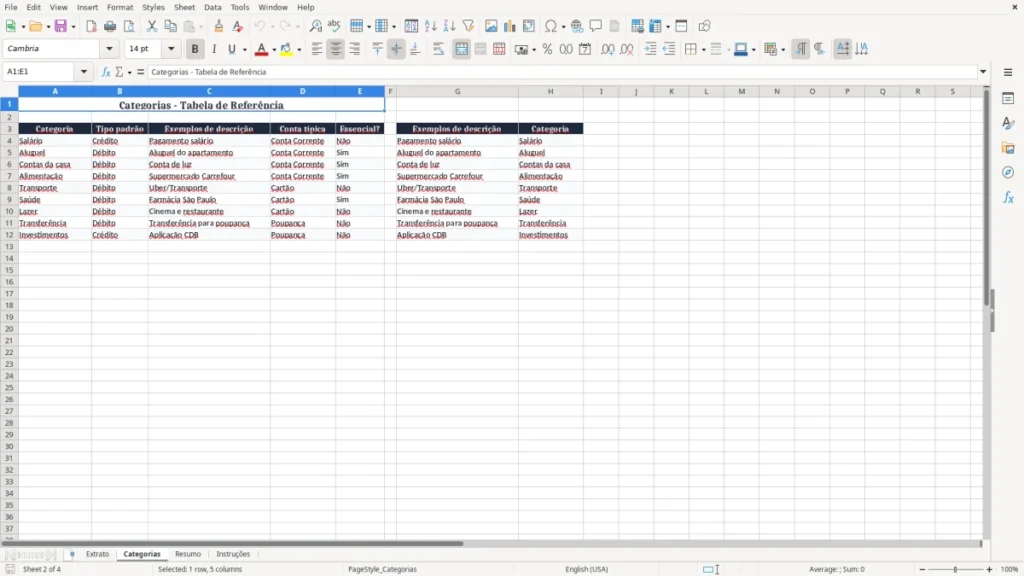Cut the selected cells
The width and height of the screenshot is (1024, 576).
(152, 26)
